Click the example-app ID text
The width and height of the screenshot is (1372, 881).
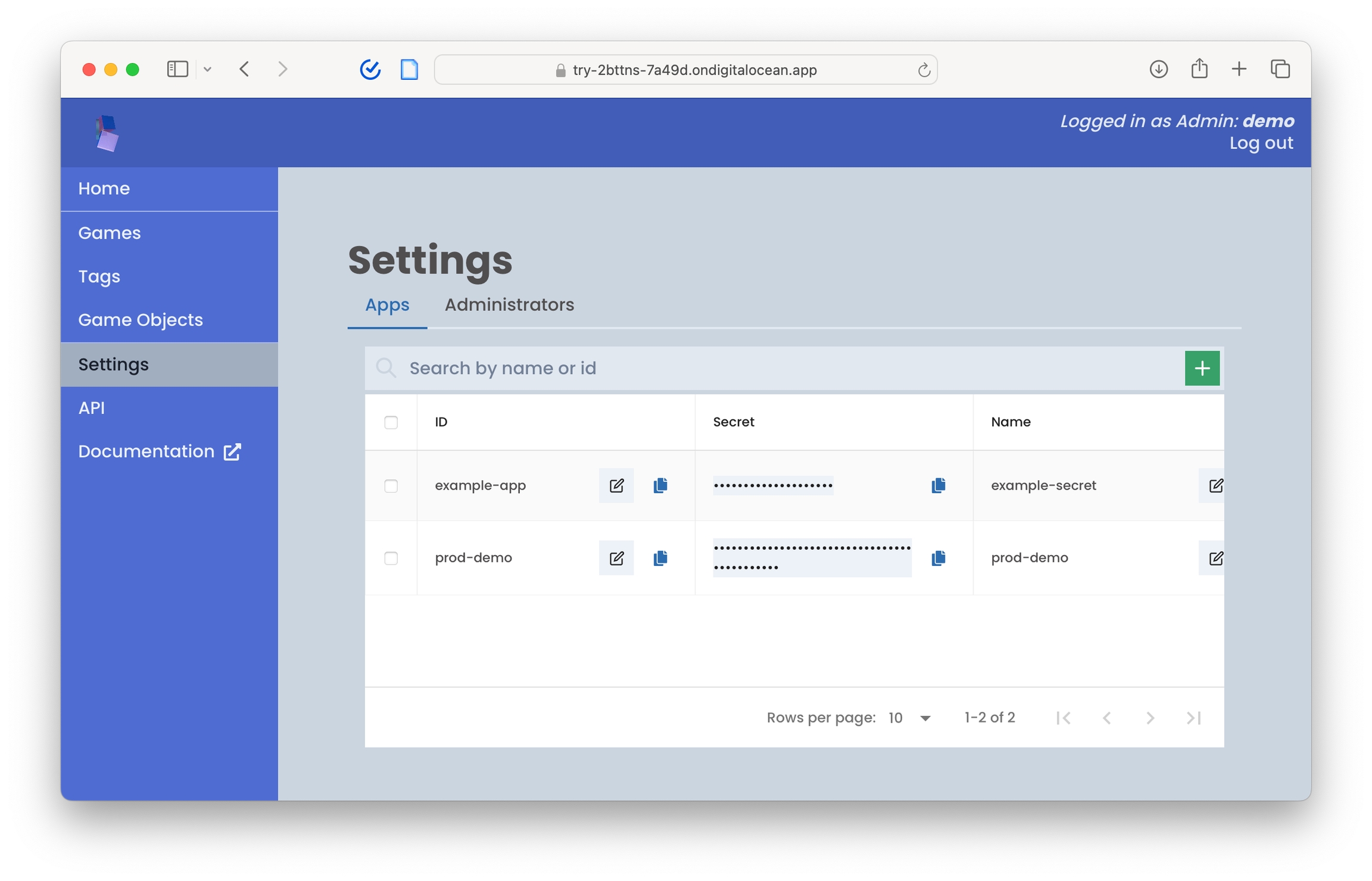[480, 486]
